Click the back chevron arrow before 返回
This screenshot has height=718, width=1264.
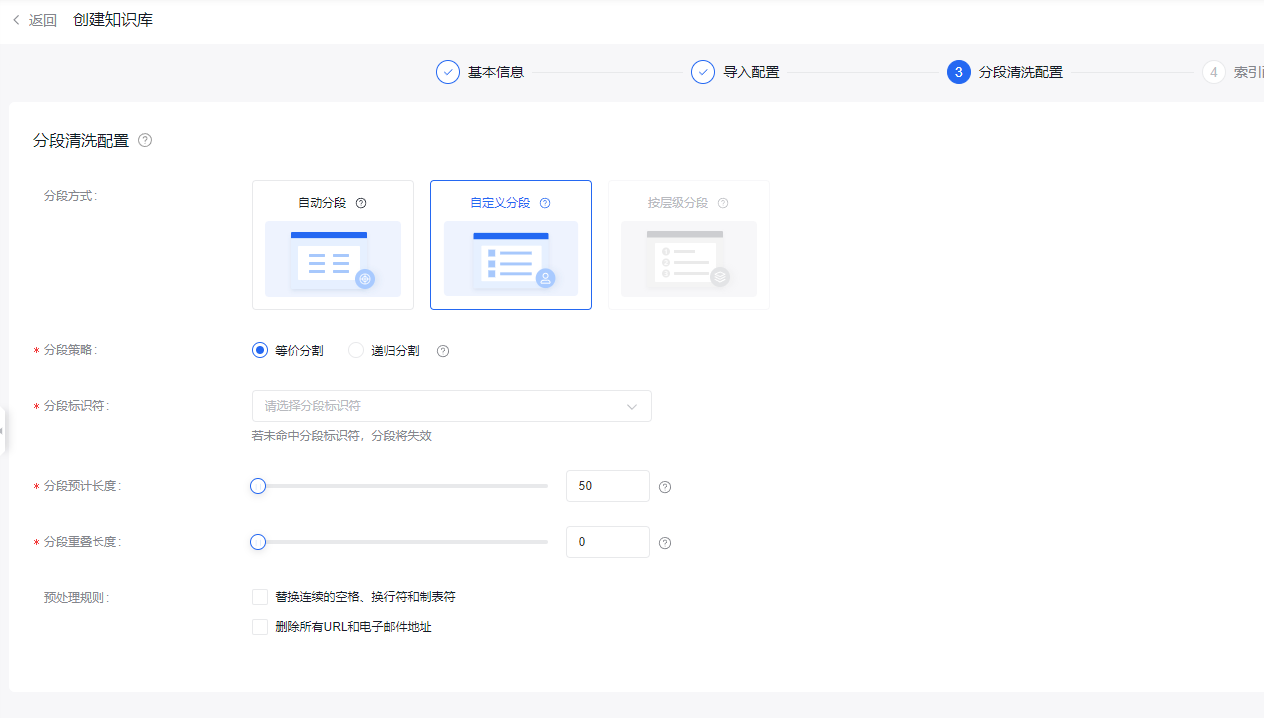pos(14,19)
